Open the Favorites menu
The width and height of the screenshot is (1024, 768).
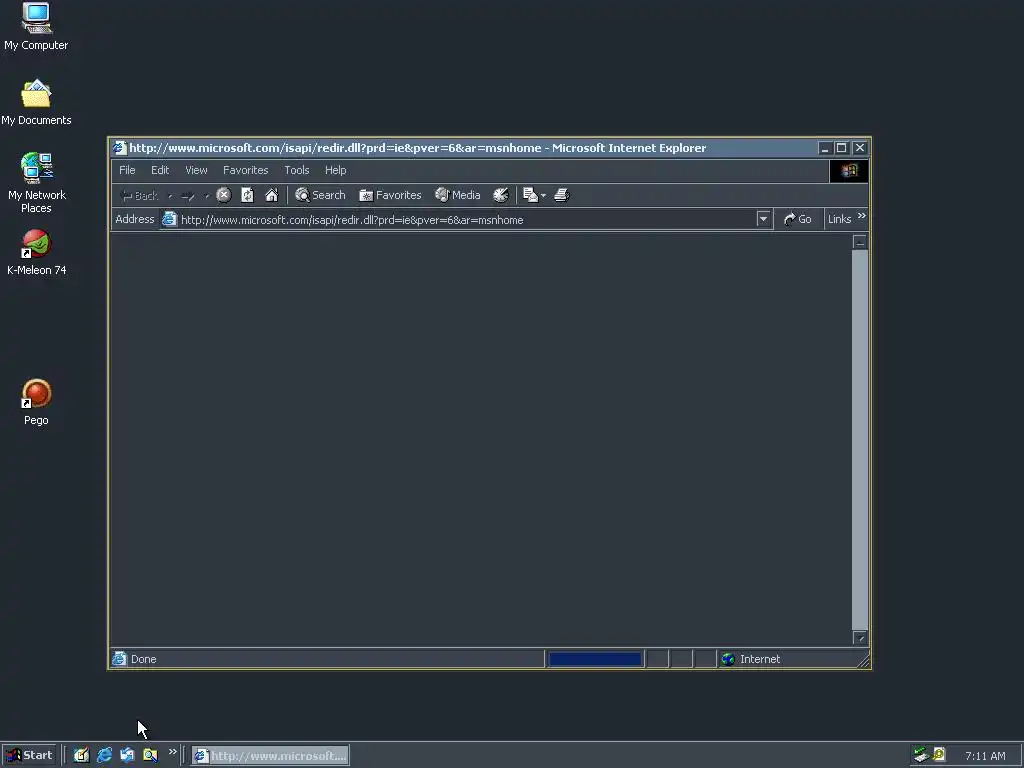[246, 170]
